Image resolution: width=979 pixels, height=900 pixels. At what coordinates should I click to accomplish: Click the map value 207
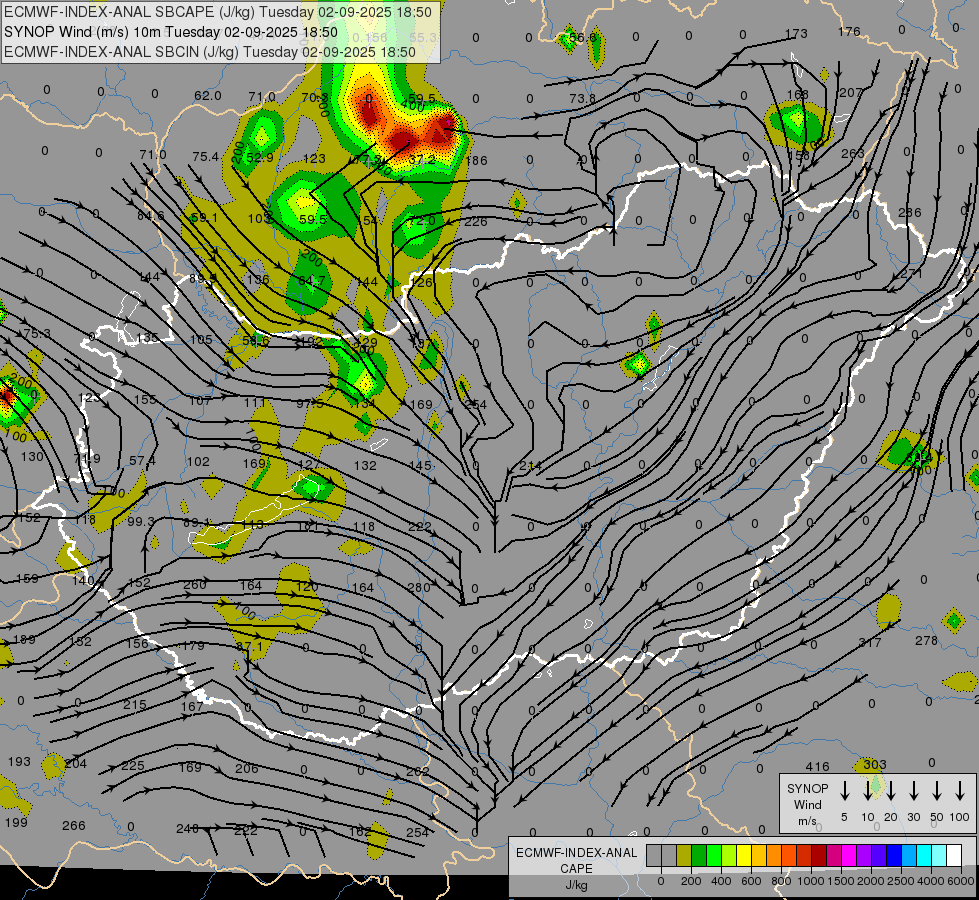[x=850, y=92]
